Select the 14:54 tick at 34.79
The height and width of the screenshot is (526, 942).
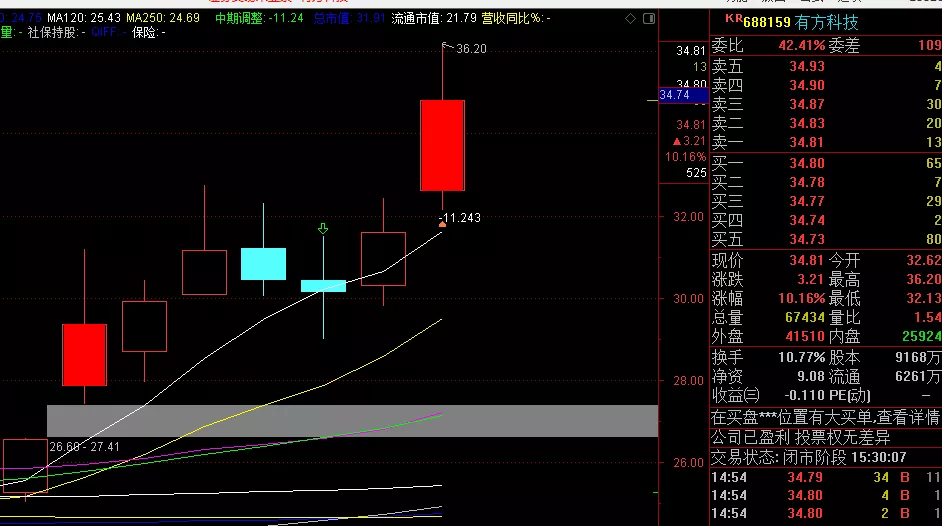(x=826, y=478)
